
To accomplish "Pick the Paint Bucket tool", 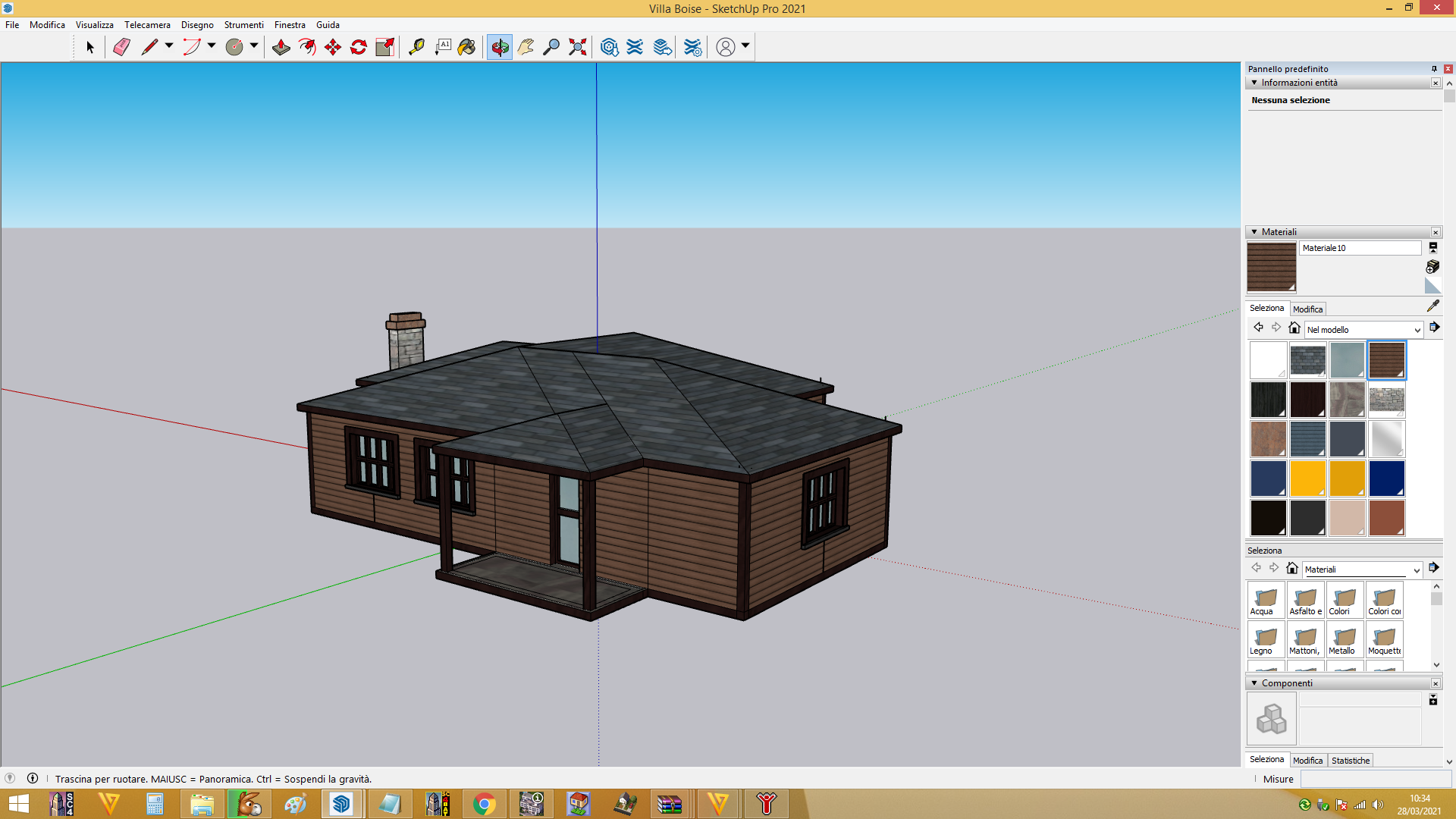I will [467, 47].
